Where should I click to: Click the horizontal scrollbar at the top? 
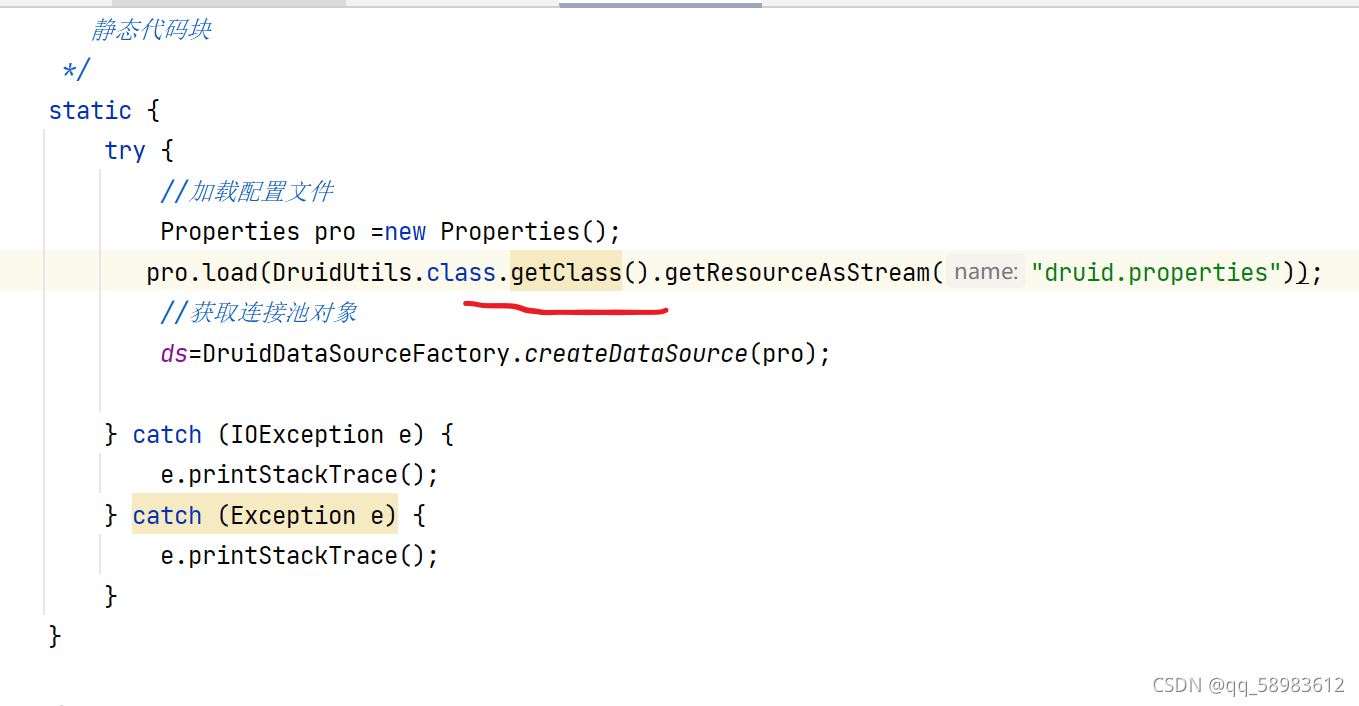click(x=660, y=3)
